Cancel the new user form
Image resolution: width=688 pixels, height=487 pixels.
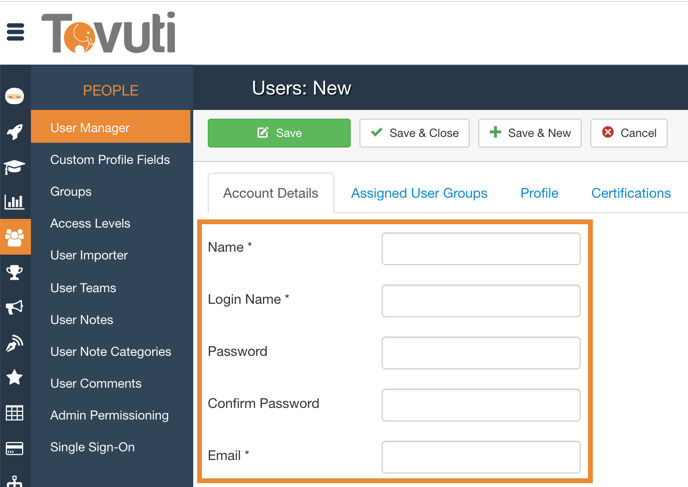pyautogui.click(x=629, y=133)
